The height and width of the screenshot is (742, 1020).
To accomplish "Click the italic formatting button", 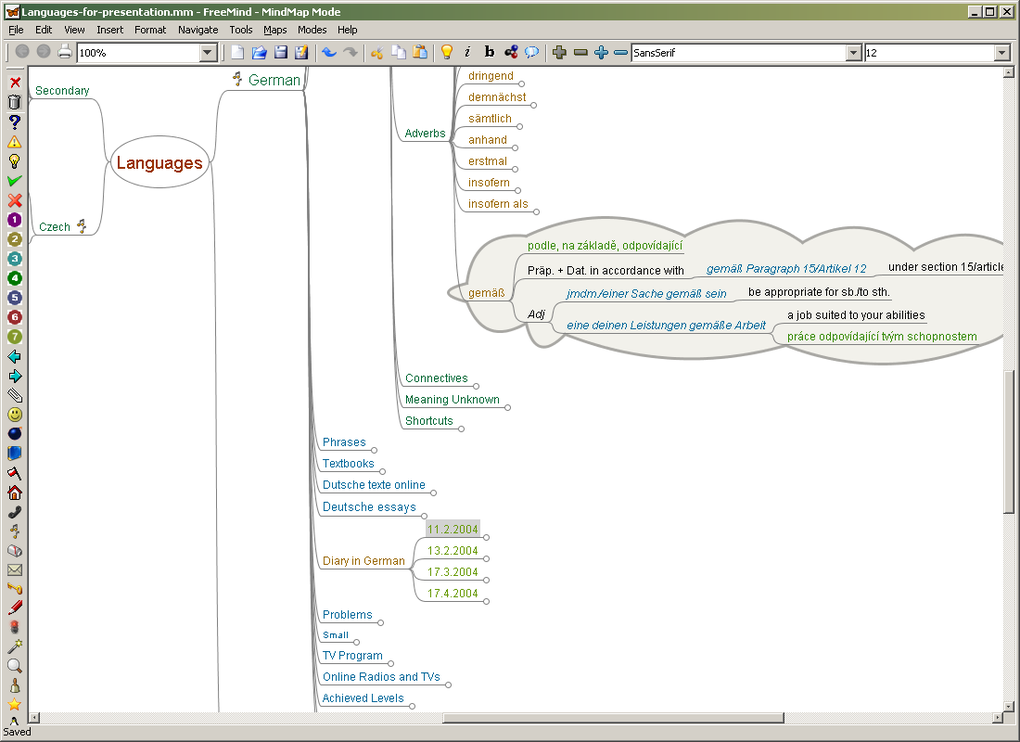I will [467, 52].
